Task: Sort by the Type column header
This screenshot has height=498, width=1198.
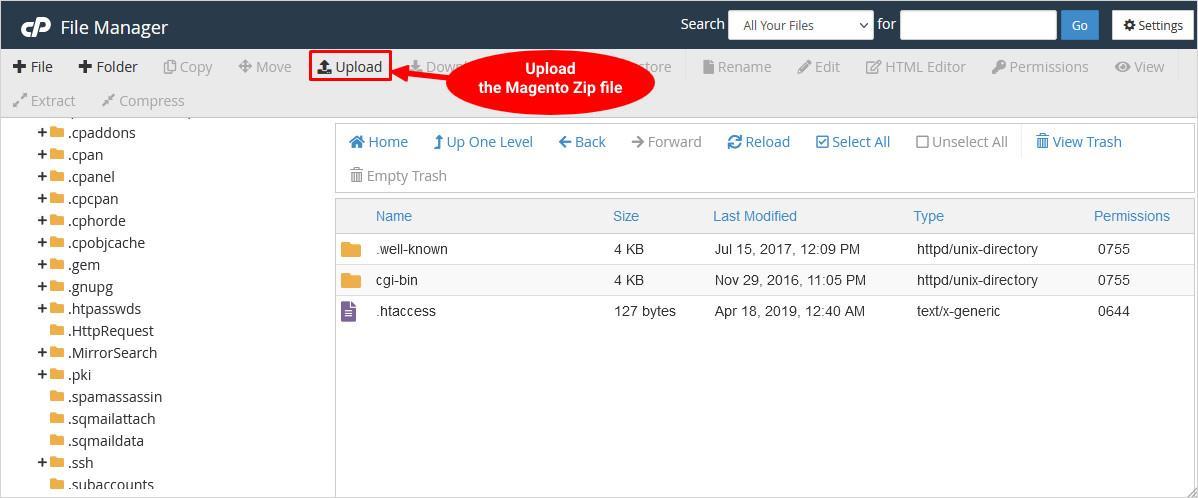Action: coord(928,216)
